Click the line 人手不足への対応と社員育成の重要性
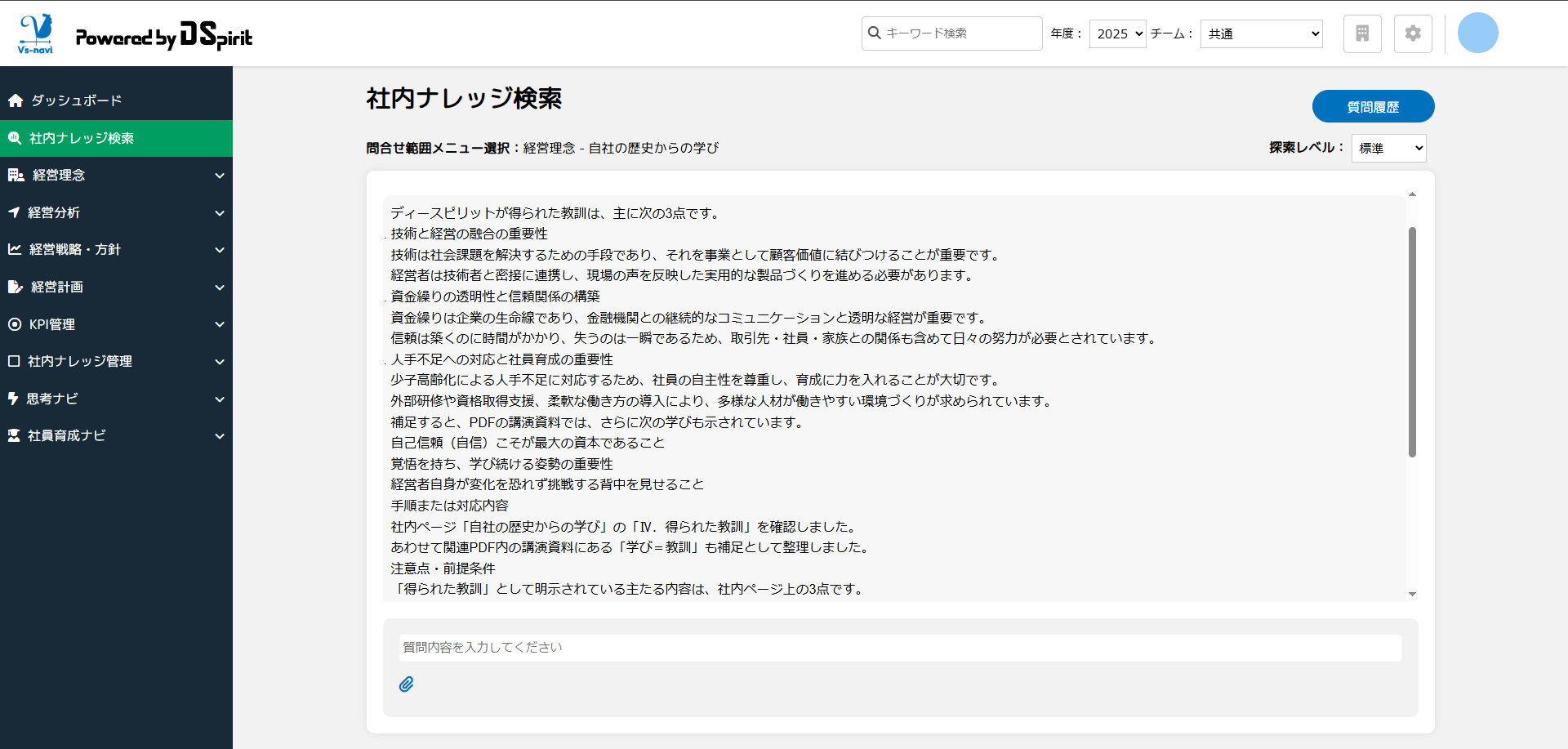Screen dimensions: 1568x749 [502, 359]
